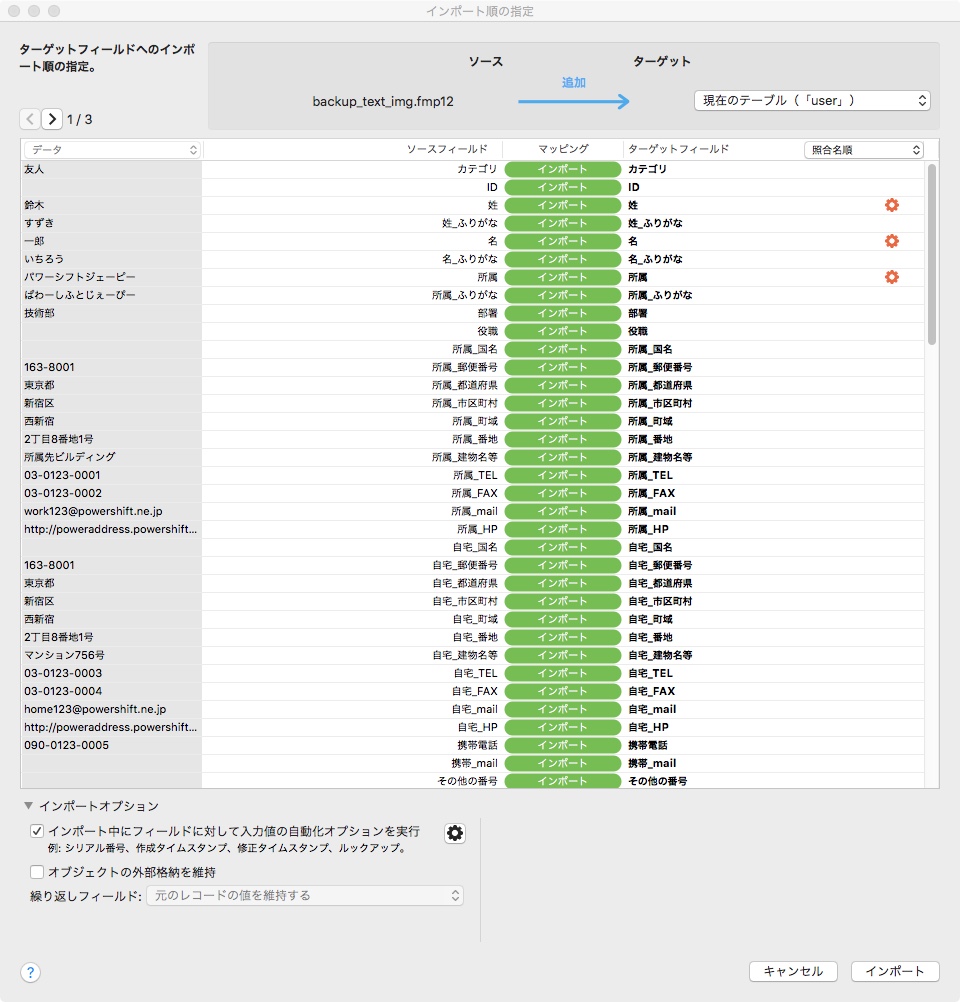
Task: Open the target table dropdown 現在のテーブル
Action: (x=811, y=100)
